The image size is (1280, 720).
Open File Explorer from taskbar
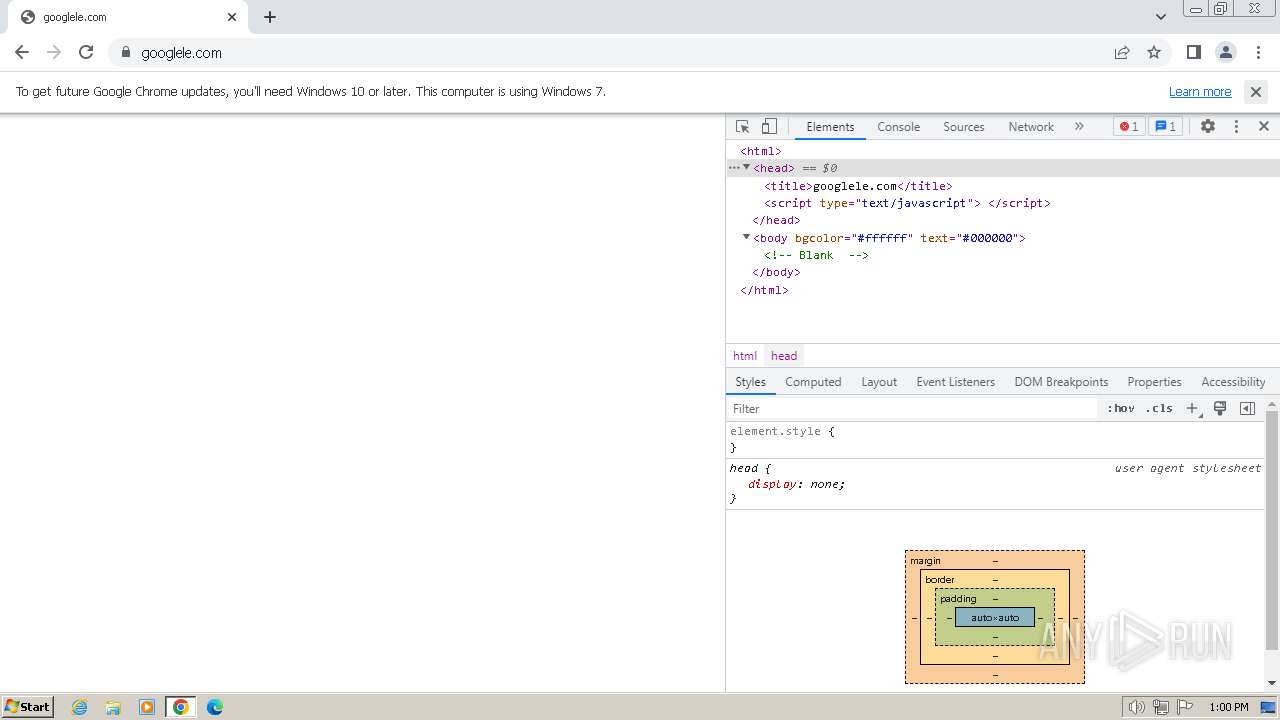tap(113, 707)
